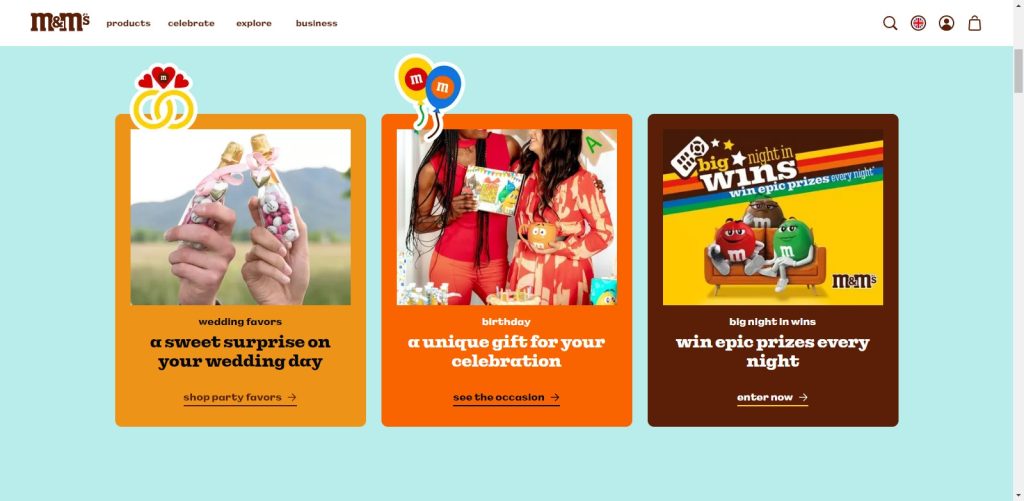Follow the enter now link

773,398
